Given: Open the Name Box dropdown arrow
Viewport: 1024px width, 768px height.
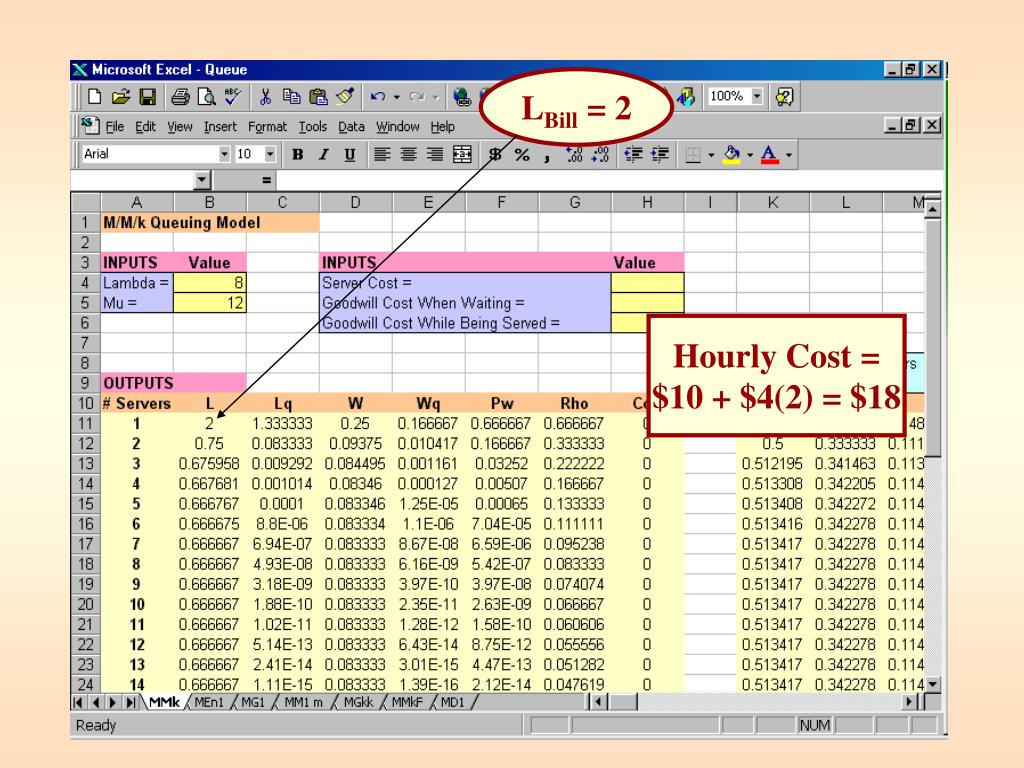Looking at the screenshot, I should click(202, 180).
